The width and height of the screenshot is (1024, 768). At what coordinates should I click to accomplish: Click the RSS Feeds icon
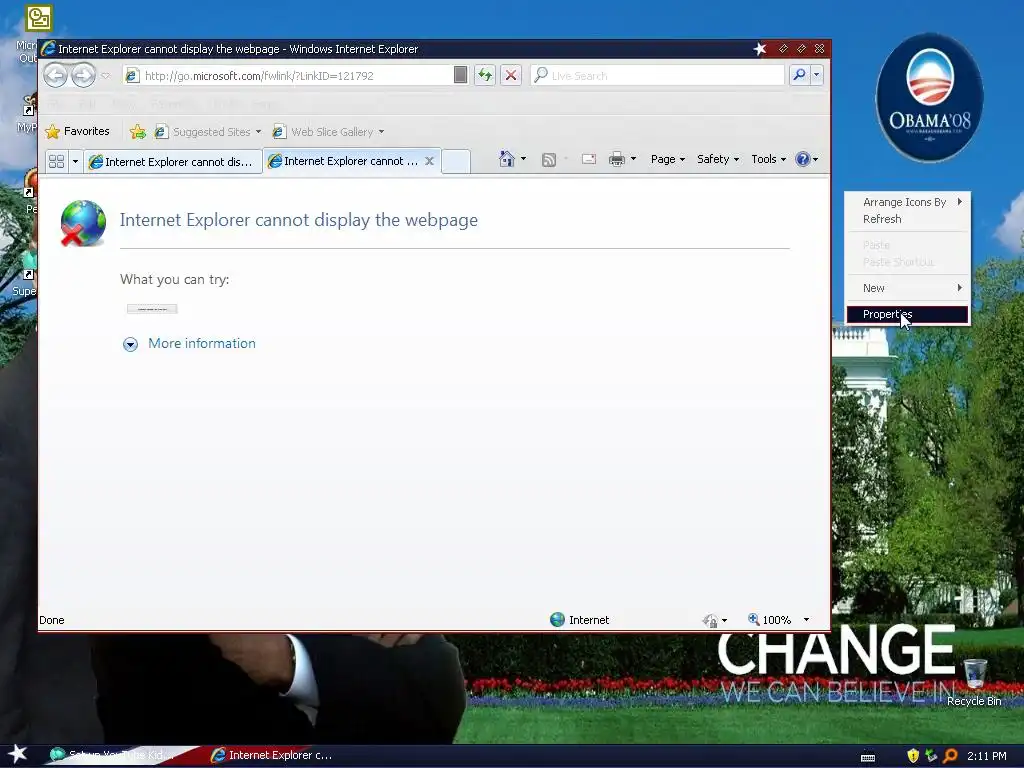click(x=549, y=159)
